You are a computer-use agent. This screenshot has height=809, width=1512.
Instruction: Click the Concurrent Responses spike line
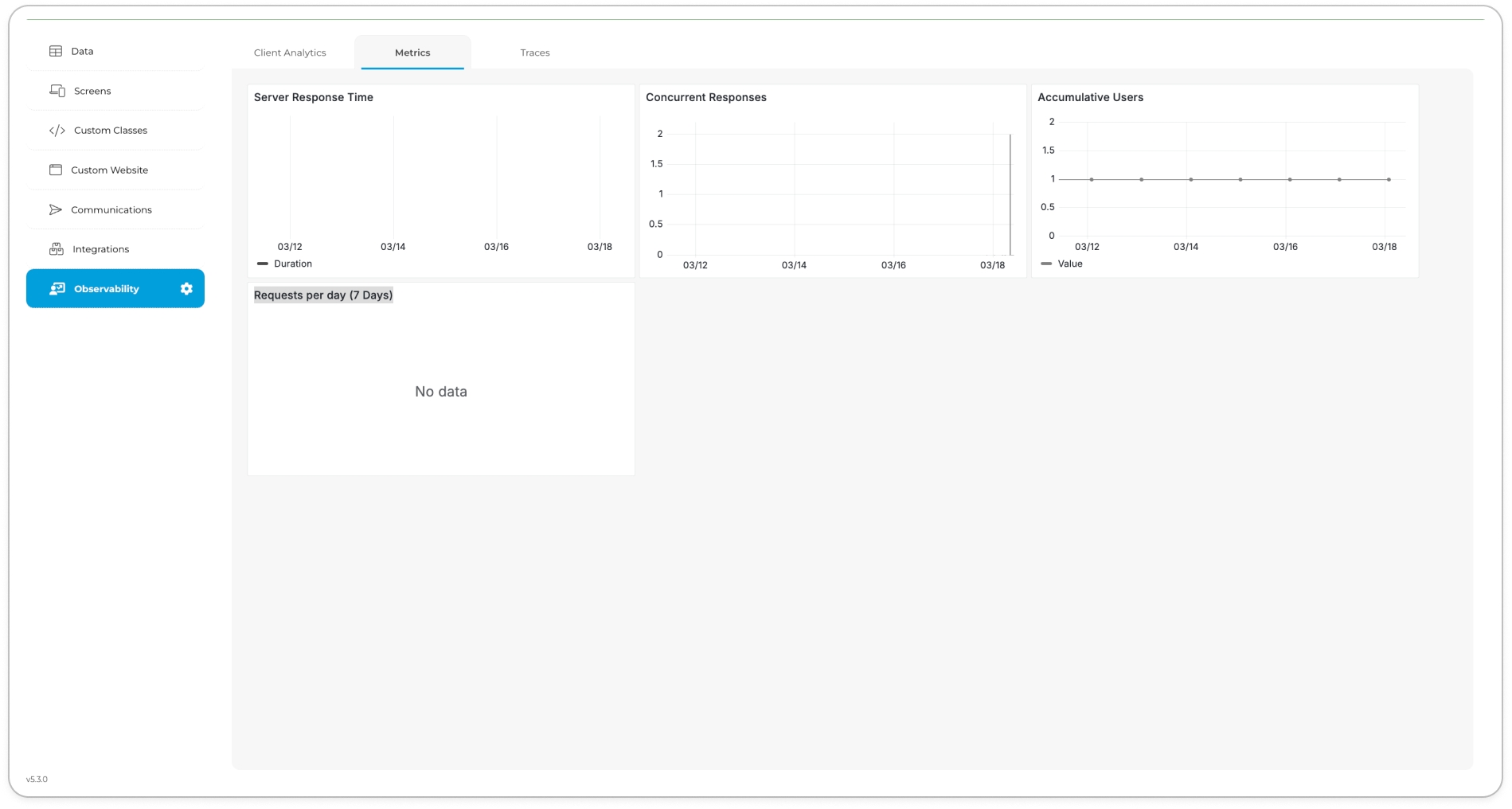(1010, 195)
